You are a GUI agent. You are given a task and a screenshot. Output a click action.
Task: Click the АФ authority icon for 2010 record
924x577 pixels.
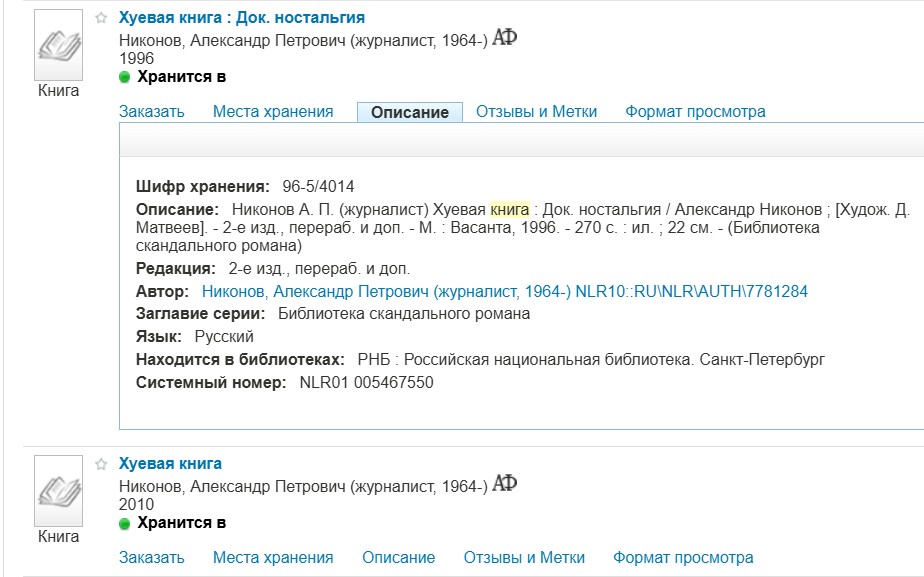(x=504, y=484)
